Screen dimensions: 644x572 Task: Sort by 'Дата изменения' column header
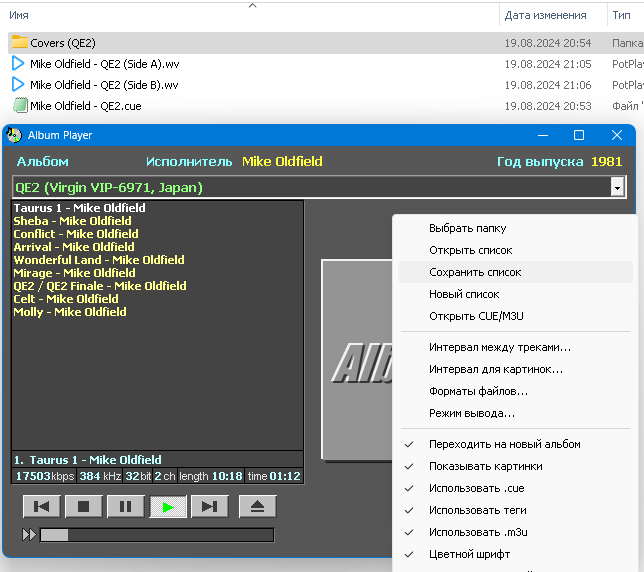[545, 15]
